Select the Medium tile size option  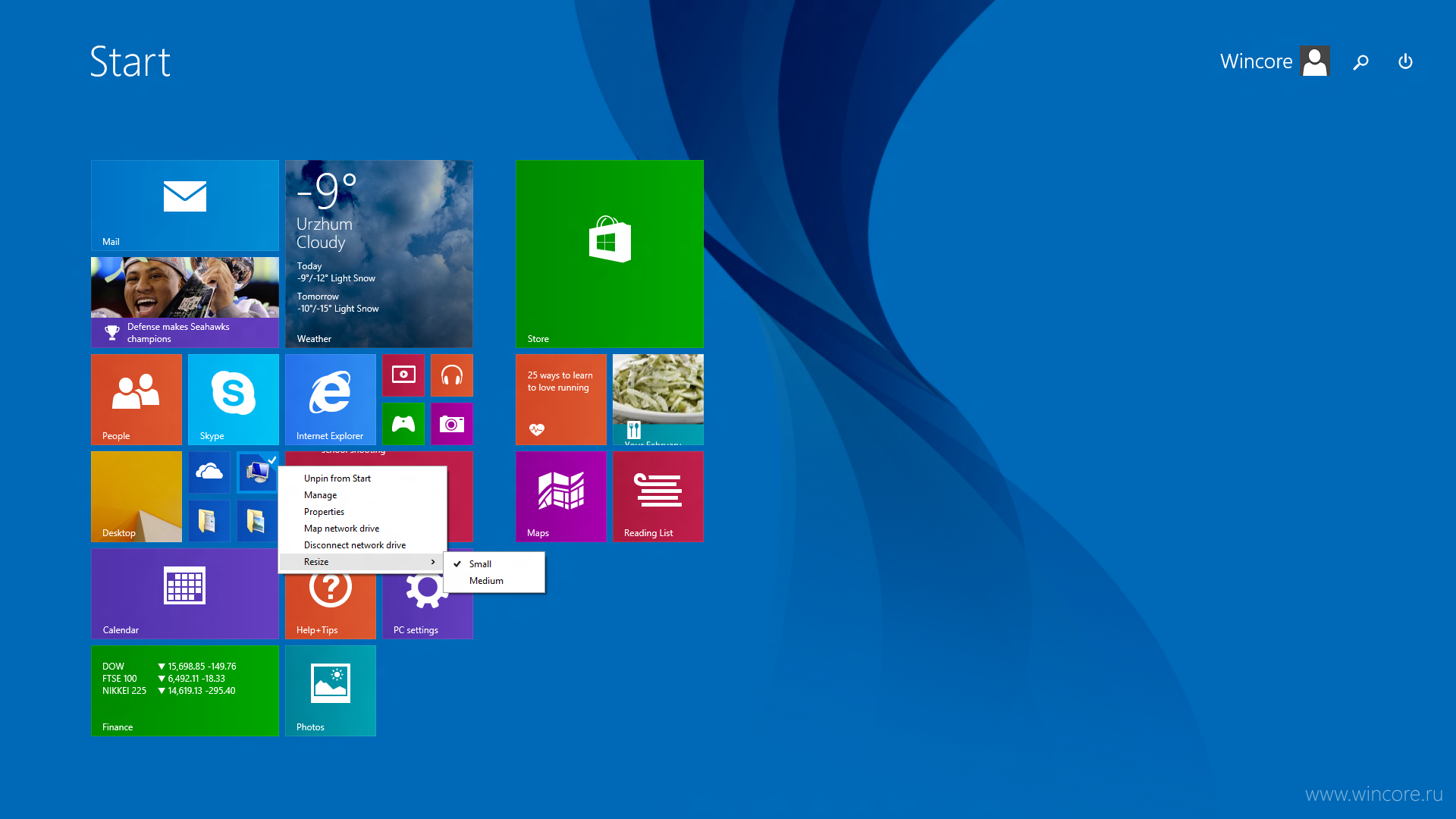tap(494, 581)
